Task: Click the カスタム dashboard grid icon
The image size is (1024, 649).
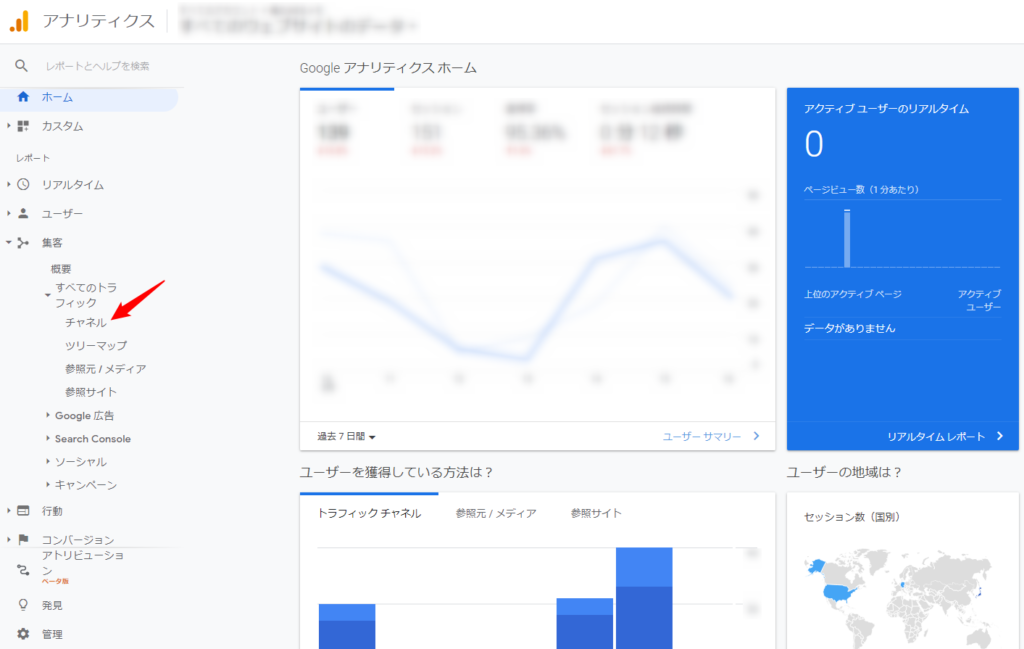Action: tap(23, 126)
